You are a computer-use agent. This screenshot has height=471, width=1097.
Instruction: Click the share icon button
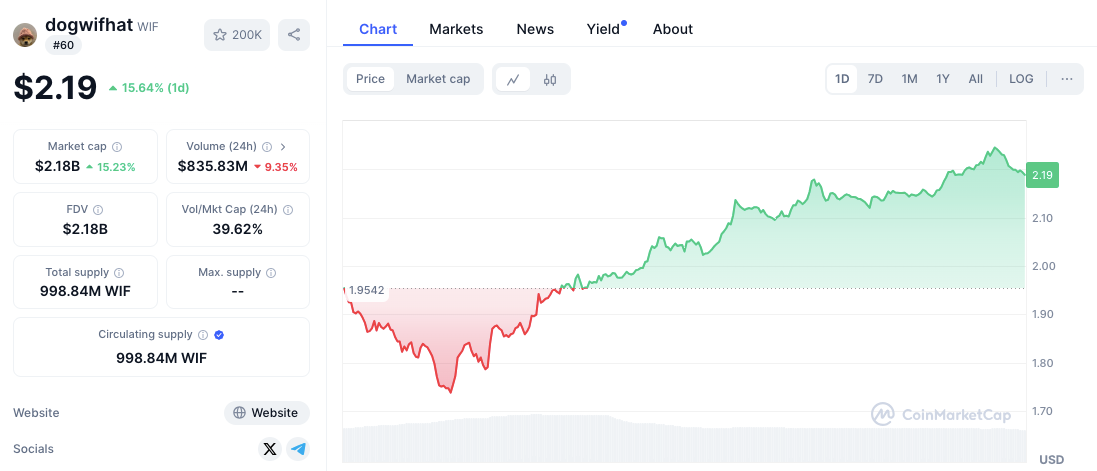[x=294, y=35]
